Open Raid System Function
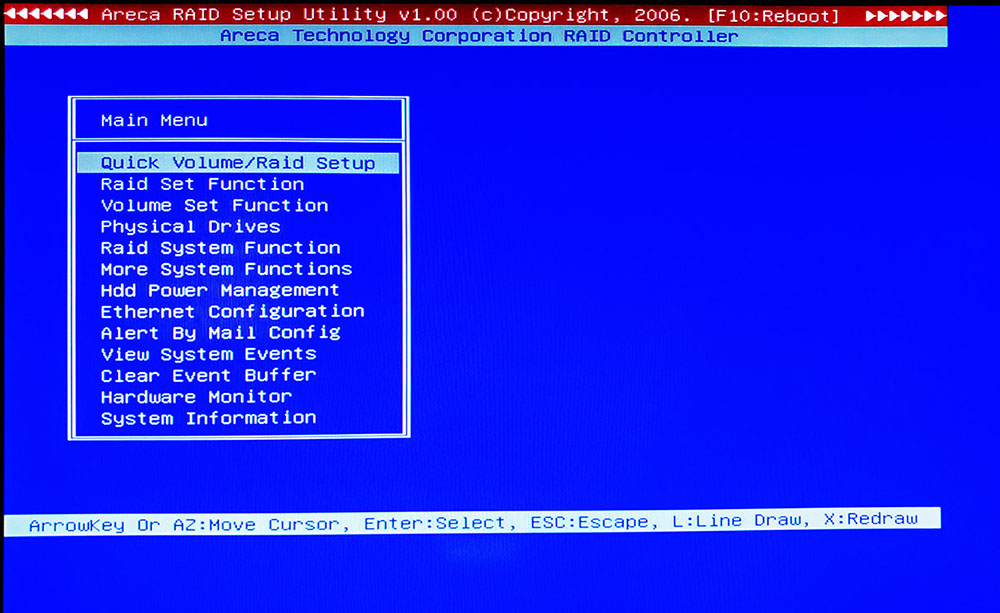Screen dimensions: 1000x613 point(220,248)
